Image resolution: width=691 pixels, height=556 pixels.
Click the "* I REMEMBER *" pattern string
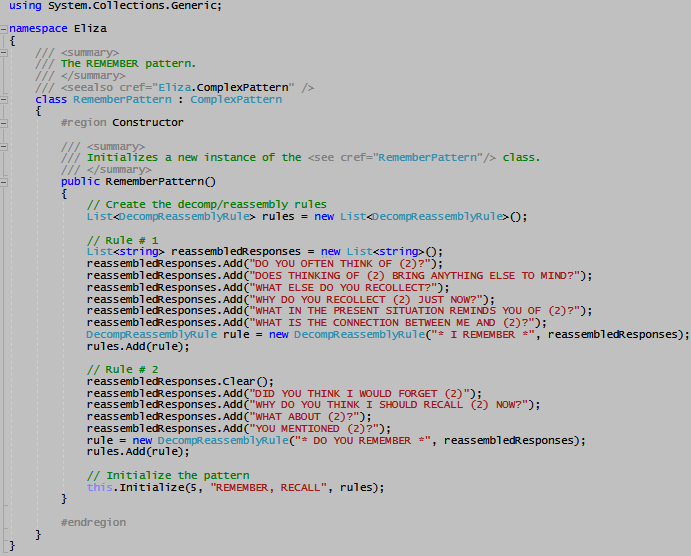click(483, 334)
